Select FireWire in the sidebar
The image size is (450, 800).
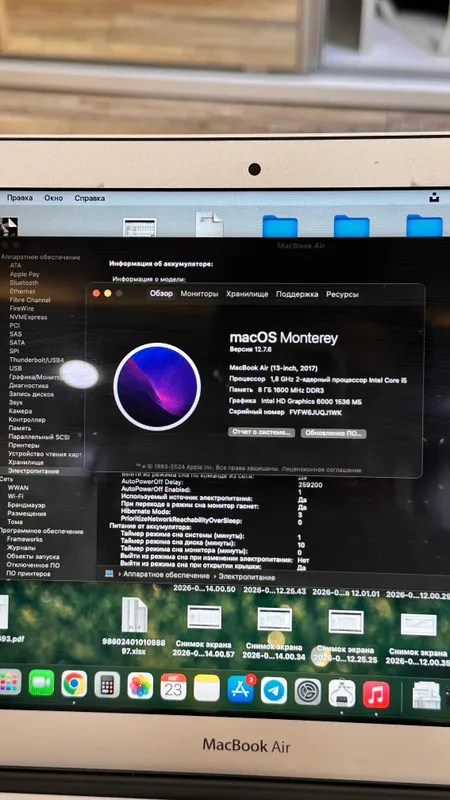21,308
